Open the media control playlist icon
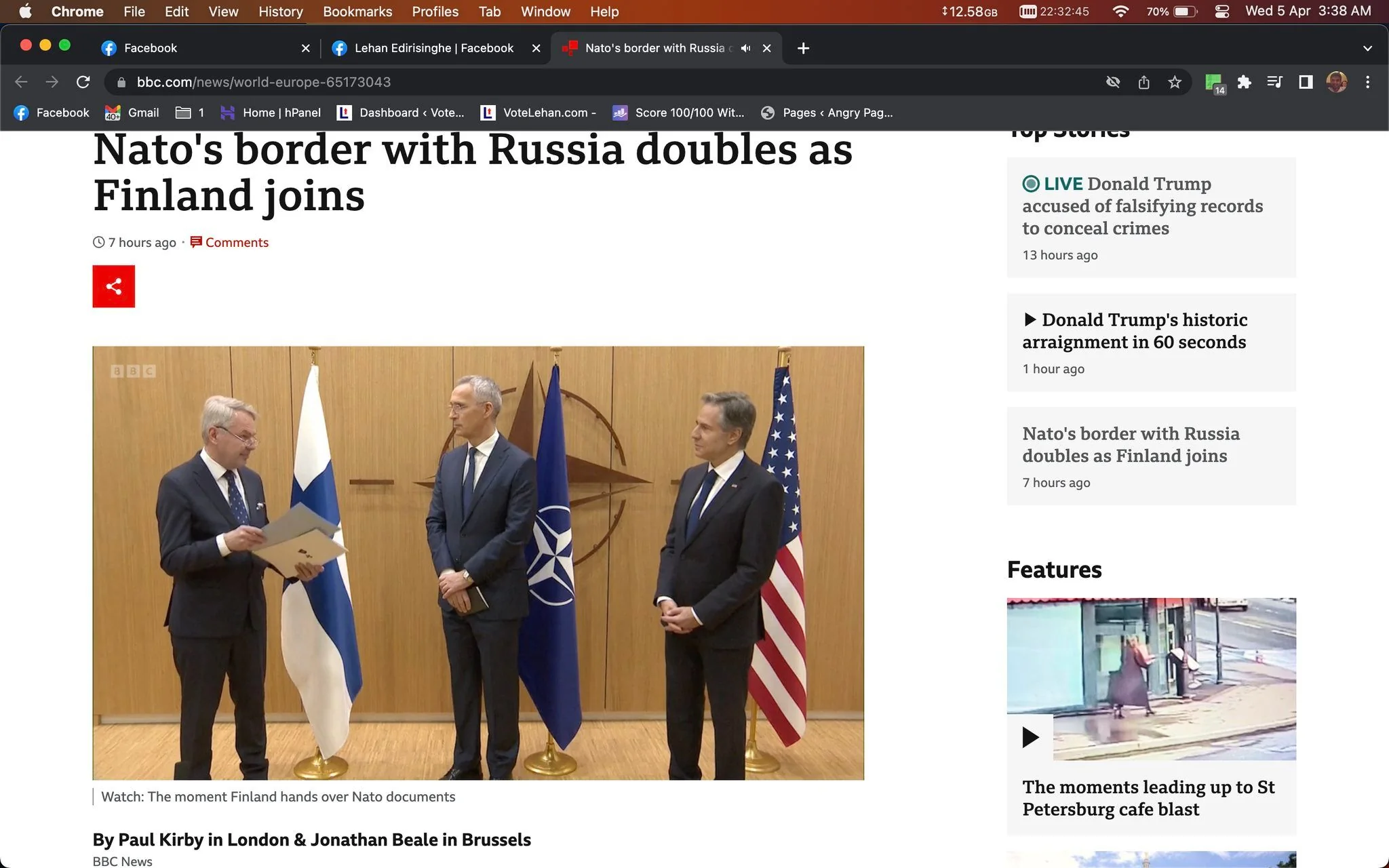Screen dimensions: 1389x868 coord(1274,82)
